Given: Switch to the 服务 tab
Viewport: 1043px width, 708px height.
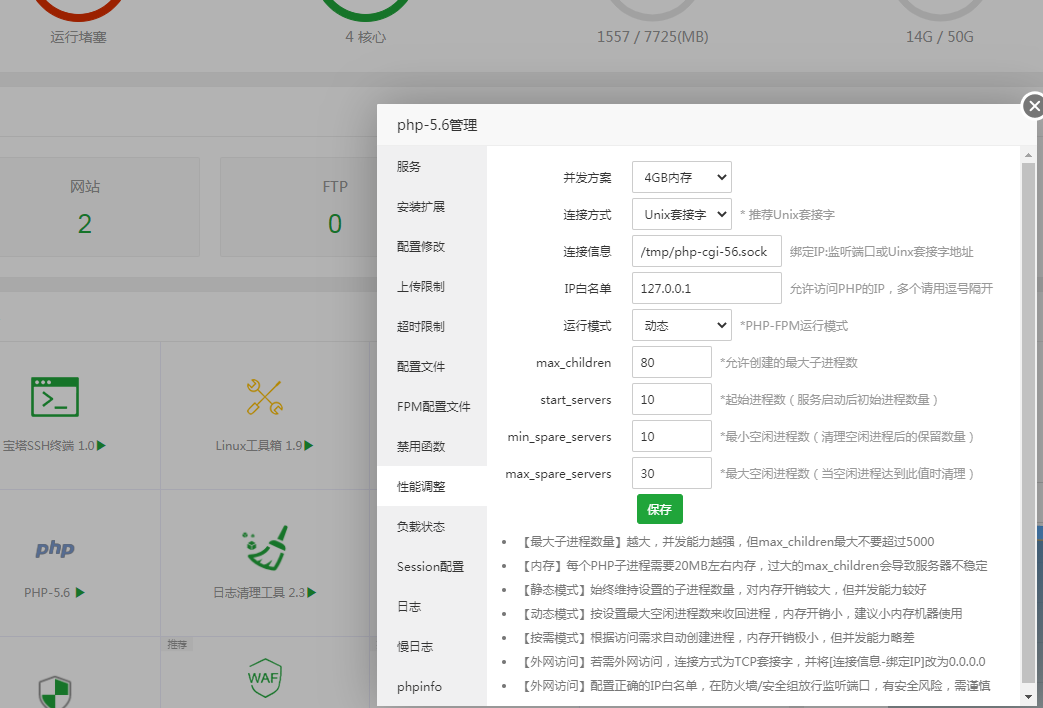Looking at the screenshot, I should click(432, 166).
